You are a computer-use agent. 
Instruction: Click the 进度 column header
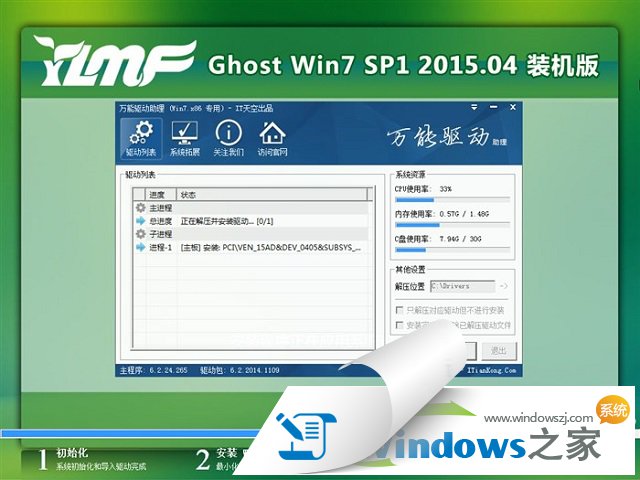pyautogui.click(x=161, y=195)
